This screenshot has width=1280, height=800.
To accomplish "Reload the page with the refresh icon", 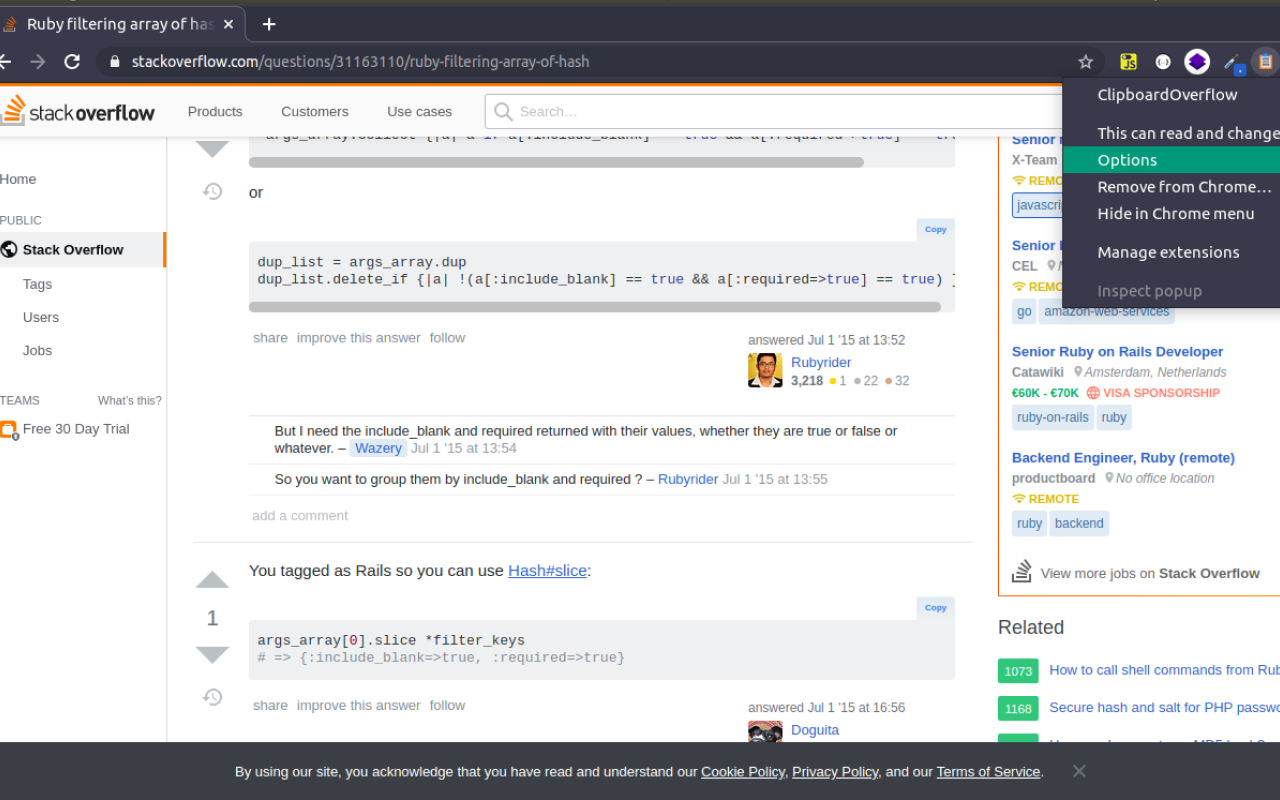I will pos(72,62).
